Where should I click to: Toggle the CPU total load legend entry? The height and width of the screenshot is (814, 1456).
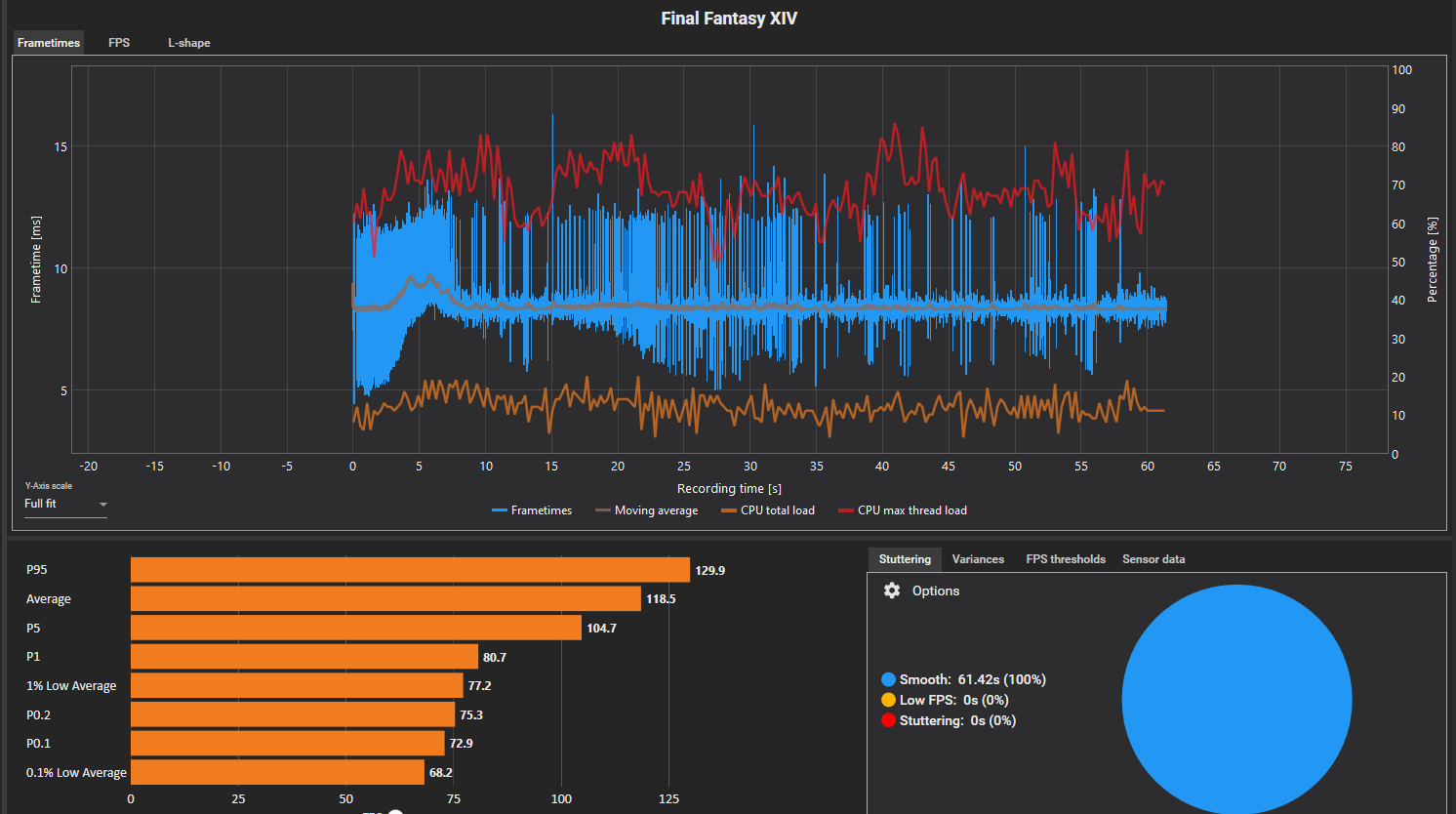(768, 510)
